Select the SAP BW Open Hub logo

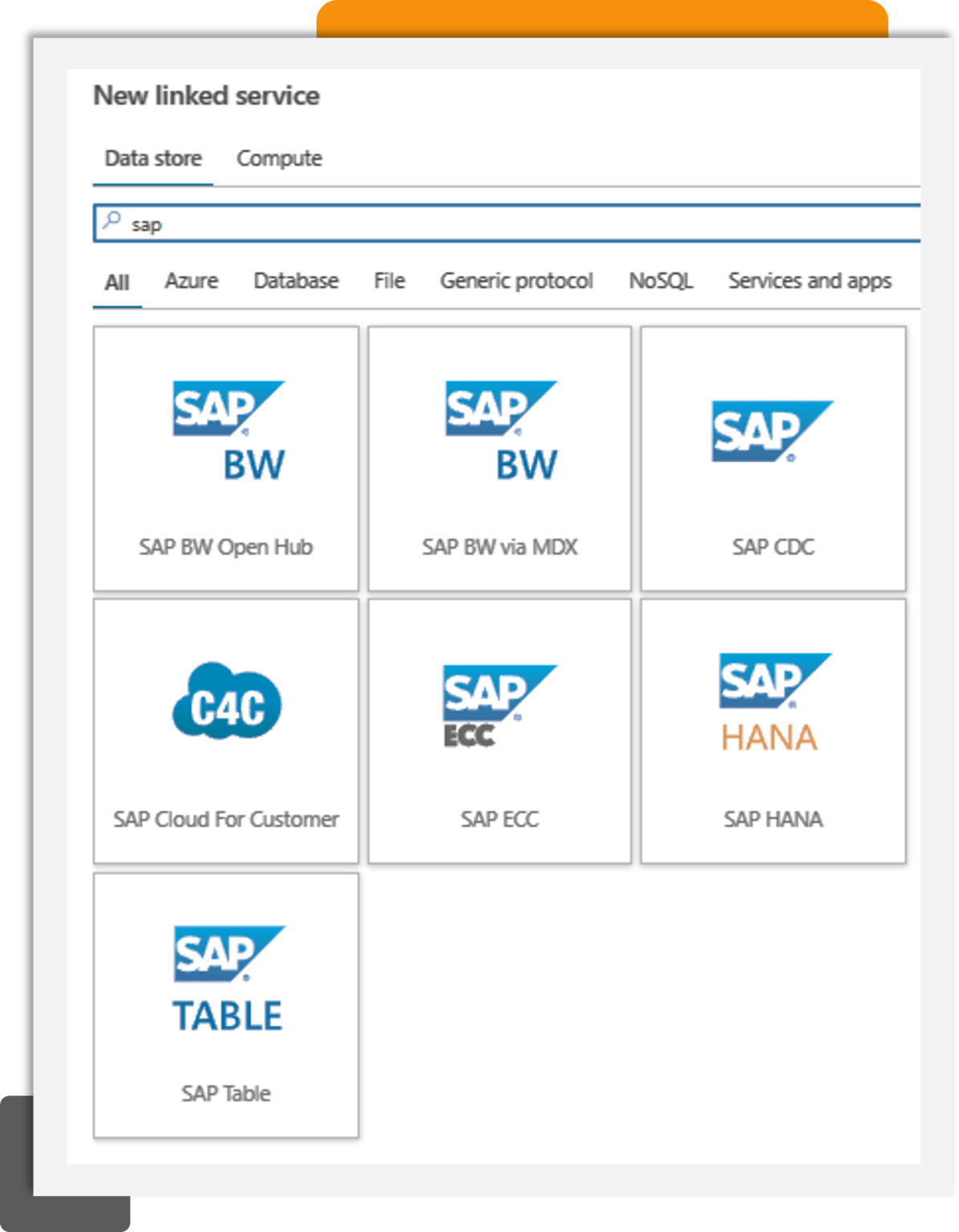(229, 431)
